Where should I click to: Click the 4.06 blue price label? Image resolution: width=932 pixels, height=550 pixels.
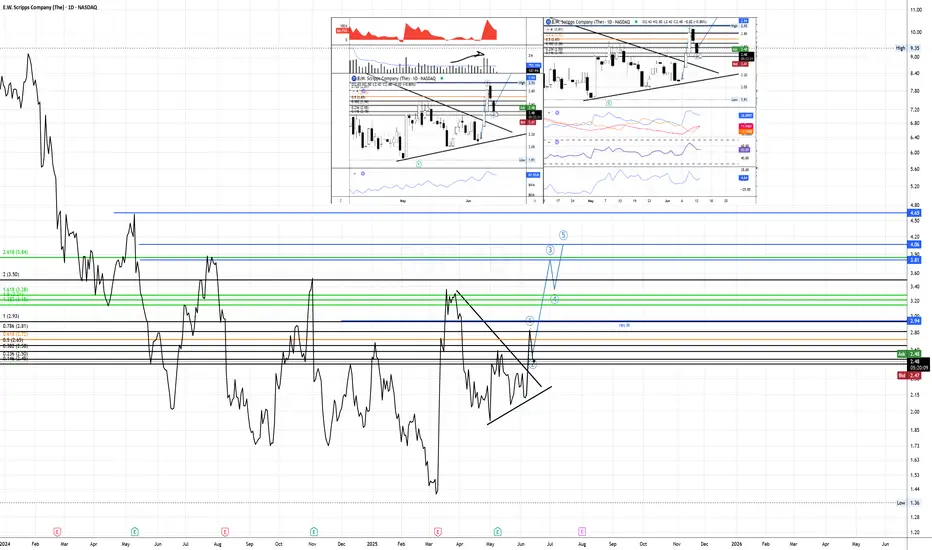tap(915, 244)
